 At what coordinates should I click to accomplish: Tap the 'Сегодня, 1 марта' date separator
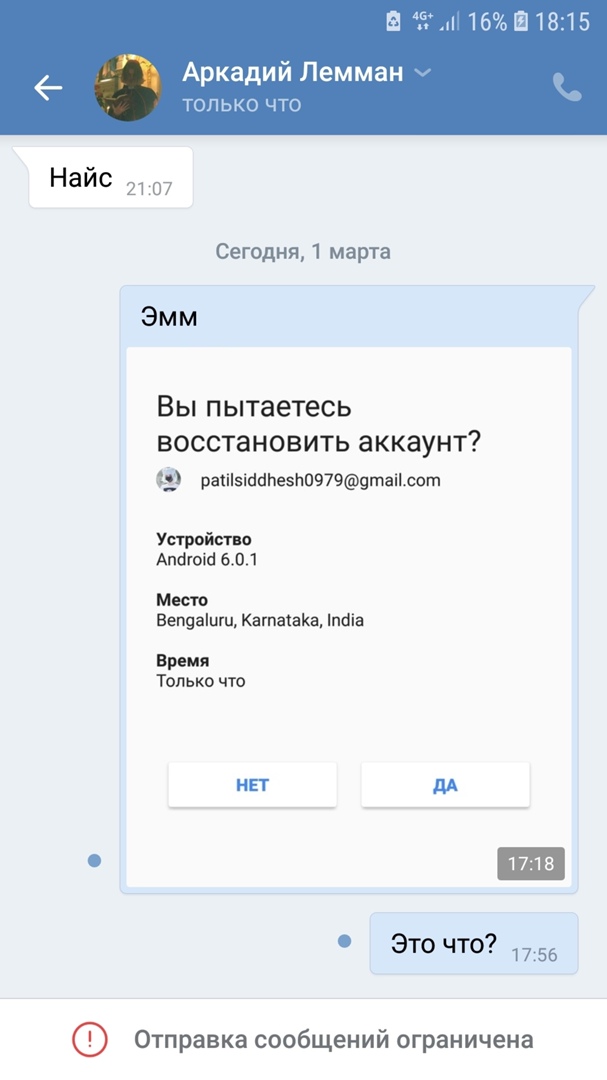pyautogui.click(x=303, y=251)
